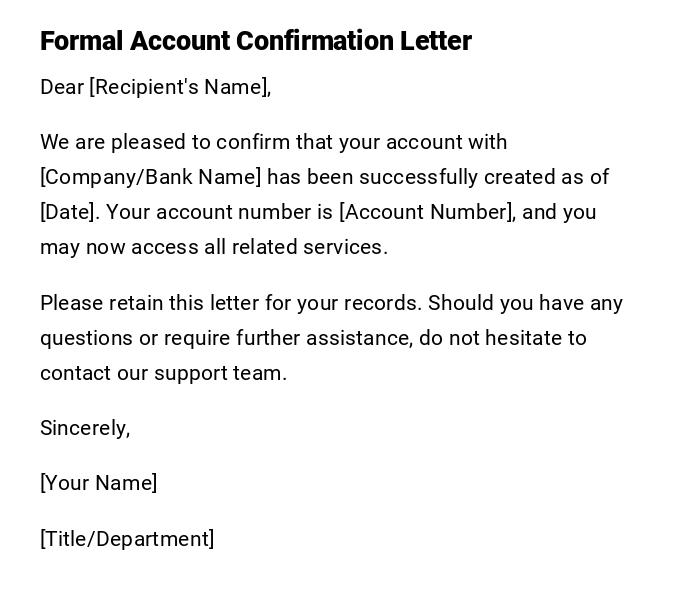The width and height of the screenshot is (700, 601).
Task: Place cursor on 'We are pleased'
Action: pos(109,142)
